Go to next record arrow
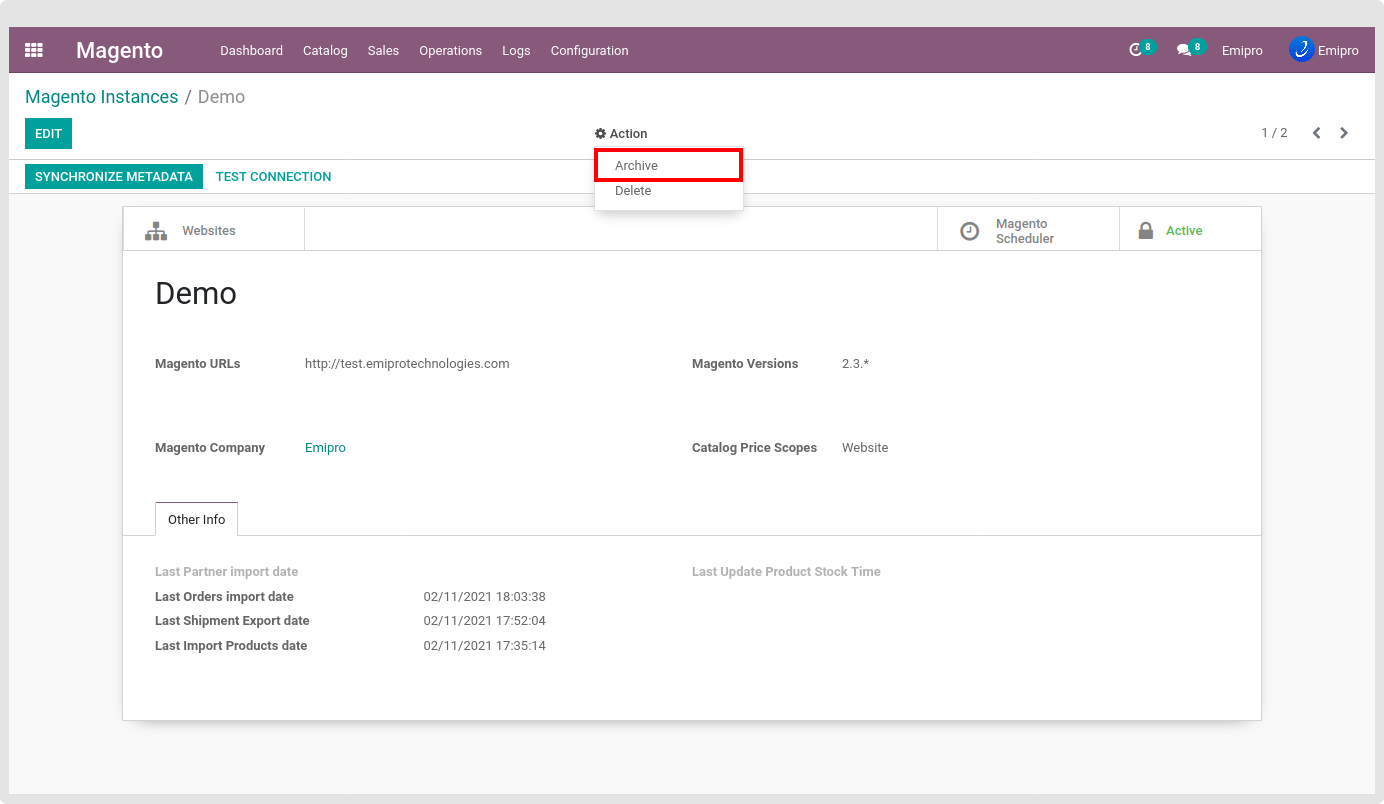The image size is (1384, 804). click(1344, 133)
